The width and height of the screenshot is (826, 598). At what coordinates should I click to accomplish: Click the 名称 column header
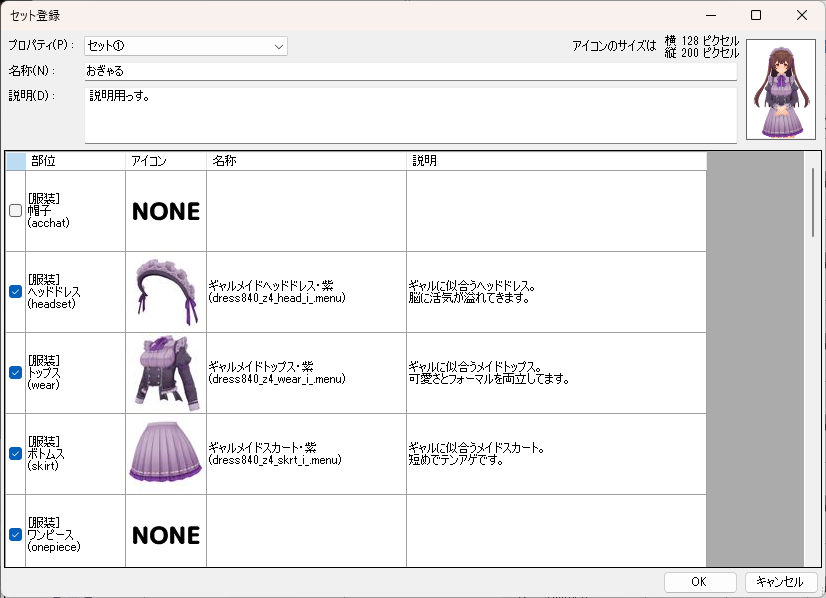tap(305, 161)
